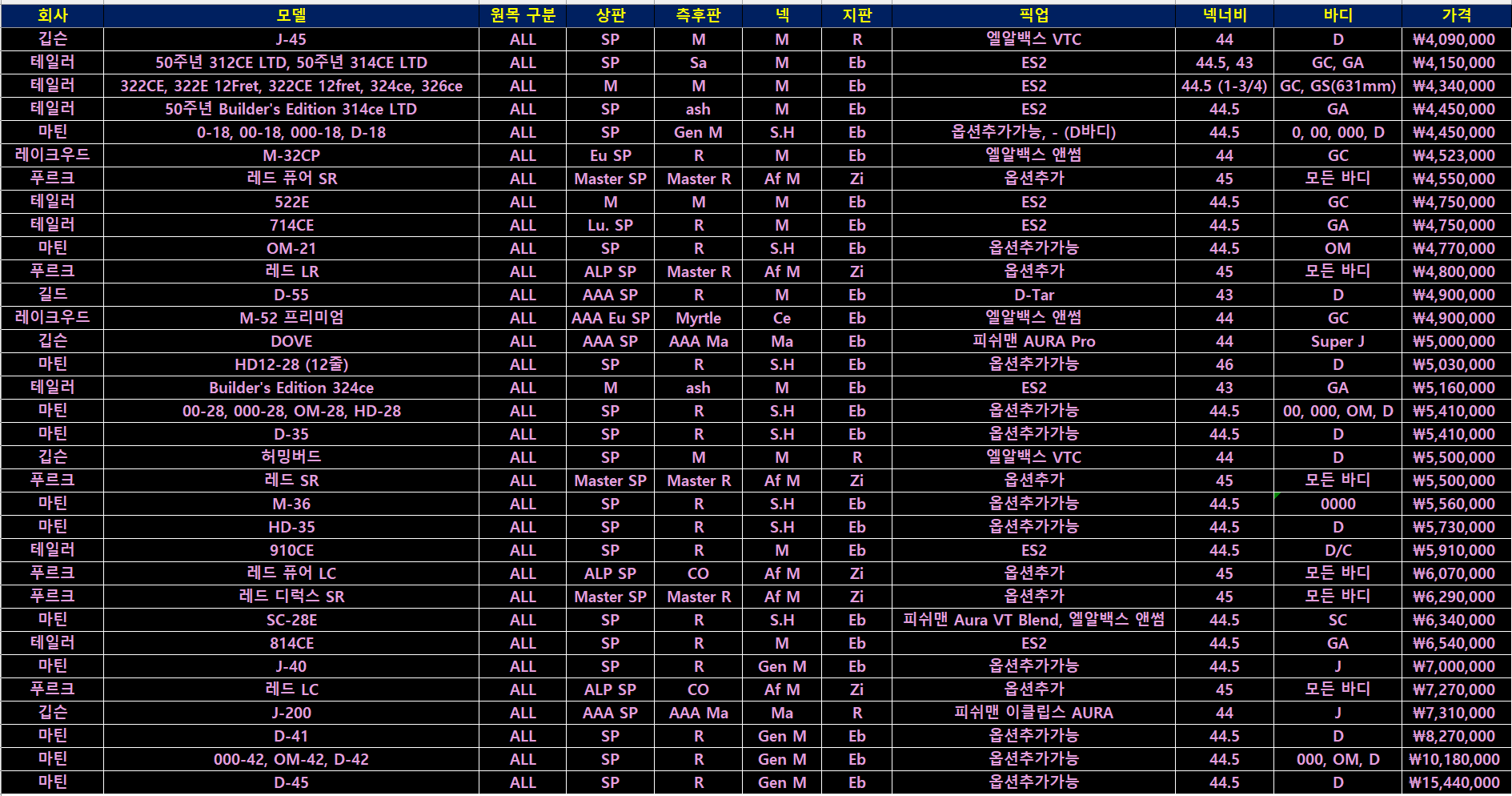Screen dimensions: 1512x796
Task: Click the J-40 model cell
Action: coord(291,666)
